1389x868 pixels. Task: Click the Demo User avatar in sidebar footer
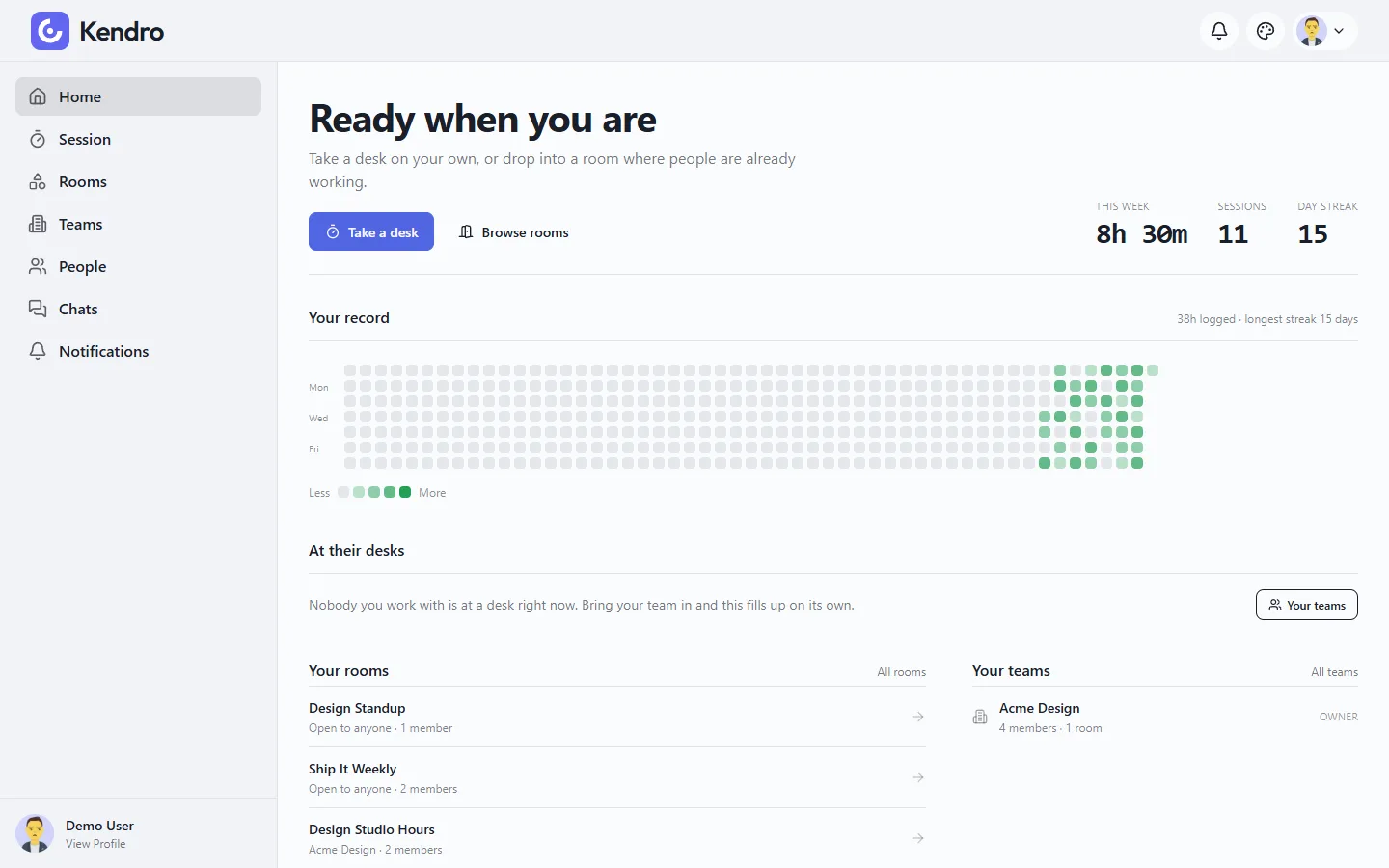click(x=35, y=833)
